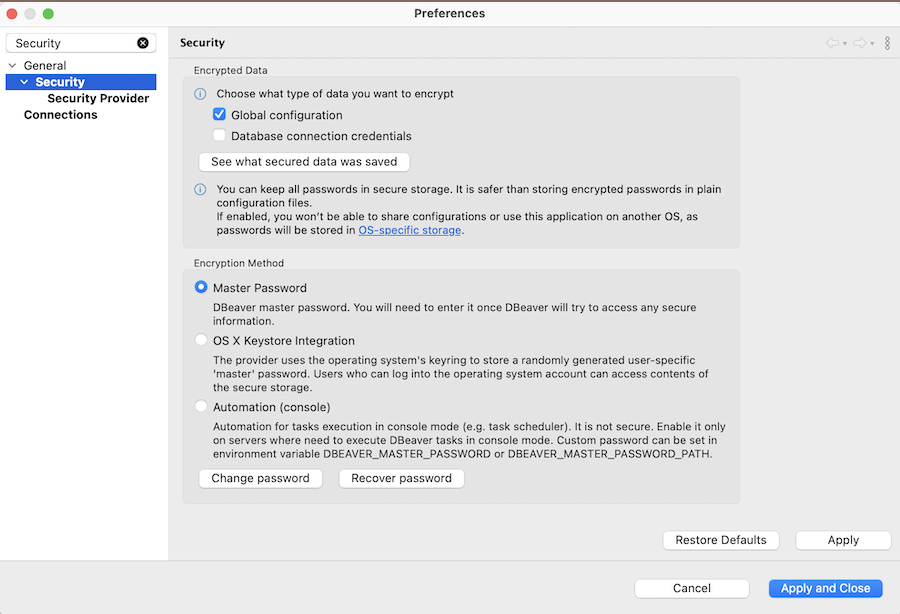
Task: Open the Security Provider preferences page
Action: [x=98, y=98]
